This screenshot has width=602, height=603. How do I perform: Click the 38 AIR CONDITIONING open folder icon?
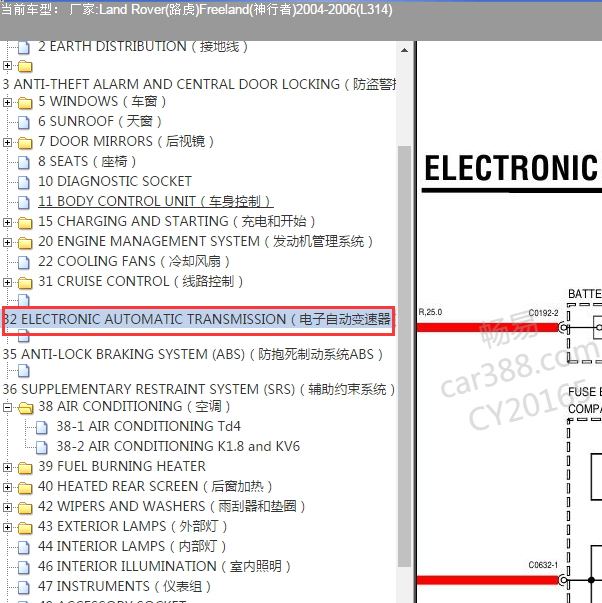pos(25,408)
